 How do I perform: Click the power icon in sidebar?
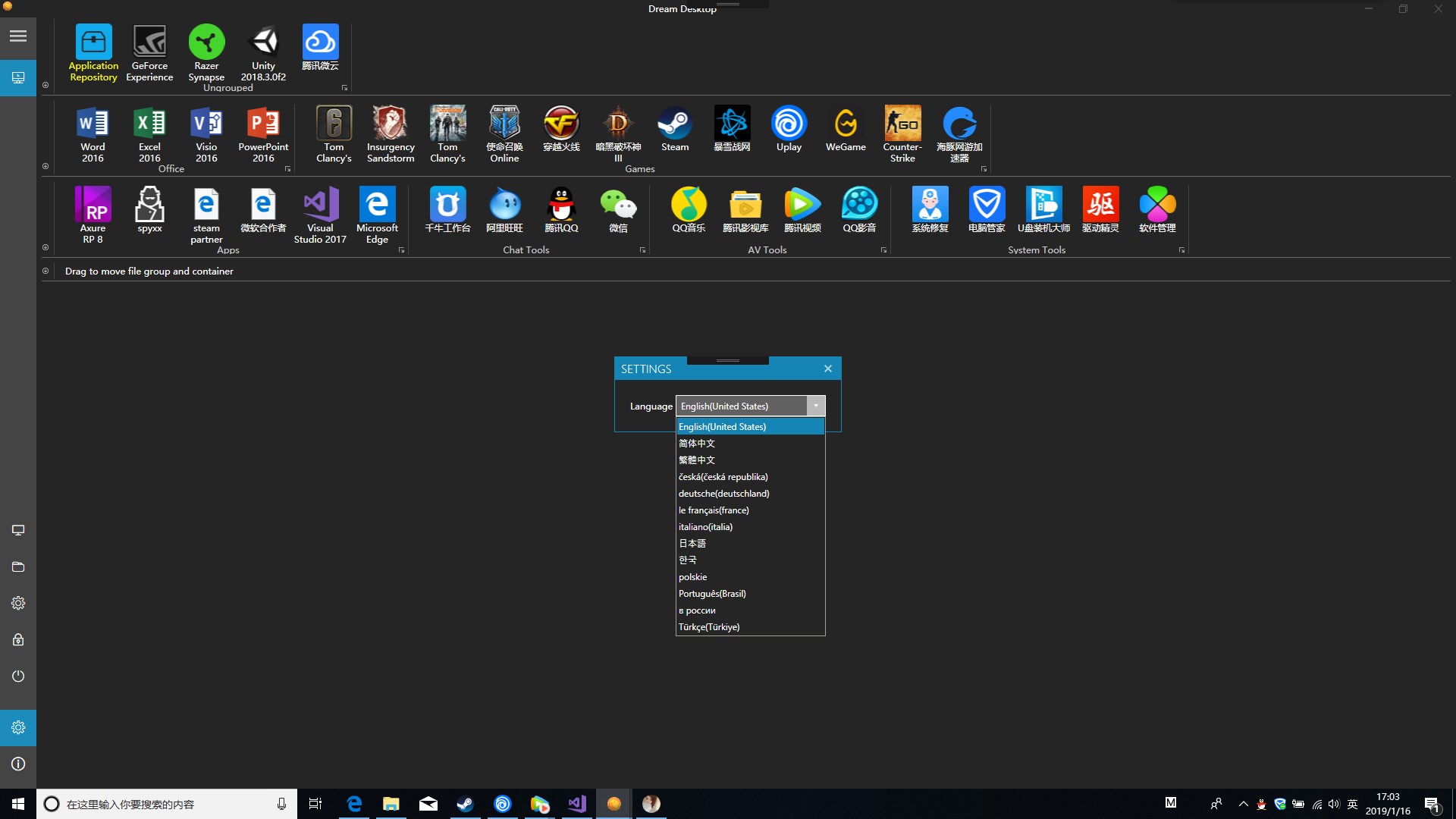click(x=18, y=676)
